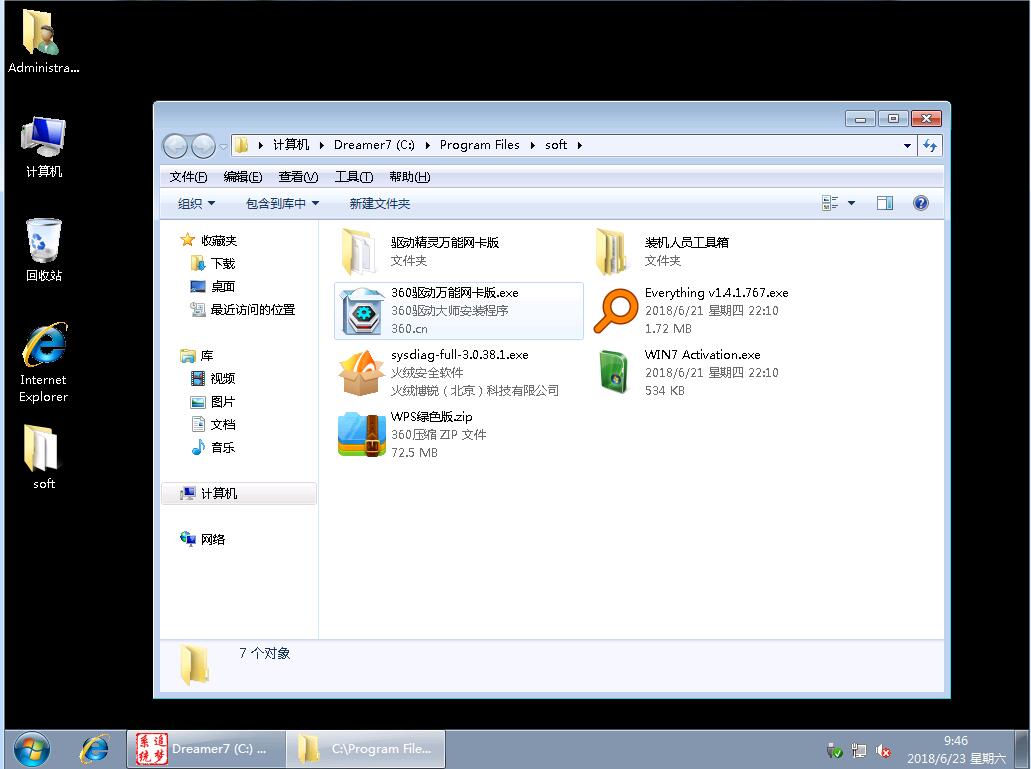Click the network tray icon
The width and height of the screenshot is (1031, 769).
click(859, 751)
